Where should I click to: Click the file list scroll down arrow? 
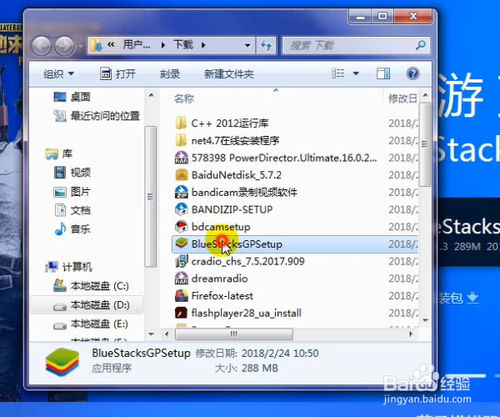[425, 320]
